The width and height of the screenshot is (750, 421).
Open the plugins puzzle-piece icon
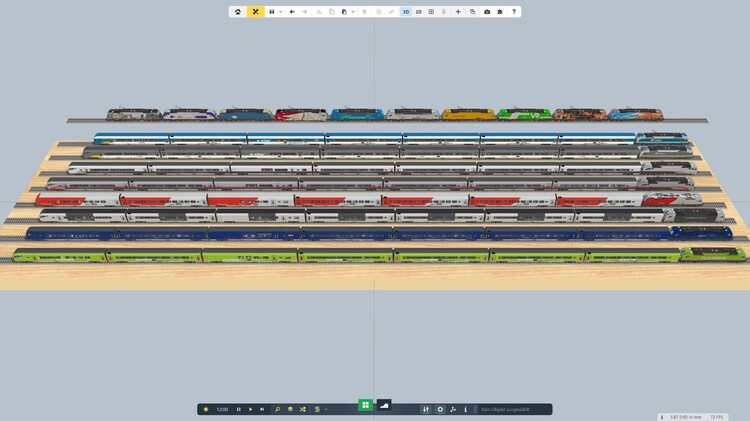pyautogui.click(x=500, y=11)
